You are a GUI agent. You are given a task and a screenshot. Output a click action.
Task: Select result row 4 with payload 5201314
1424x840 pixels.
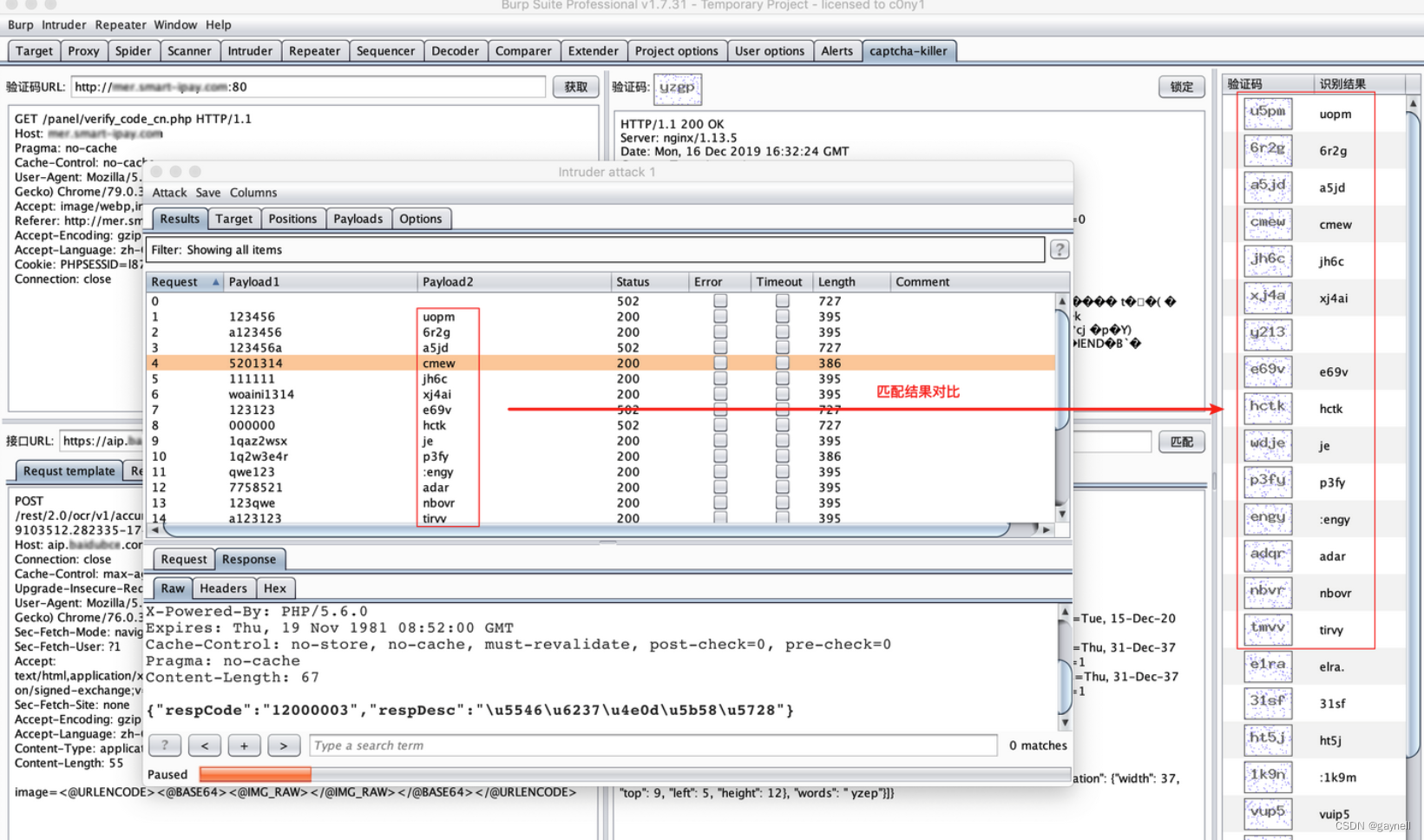pos(600,364)
